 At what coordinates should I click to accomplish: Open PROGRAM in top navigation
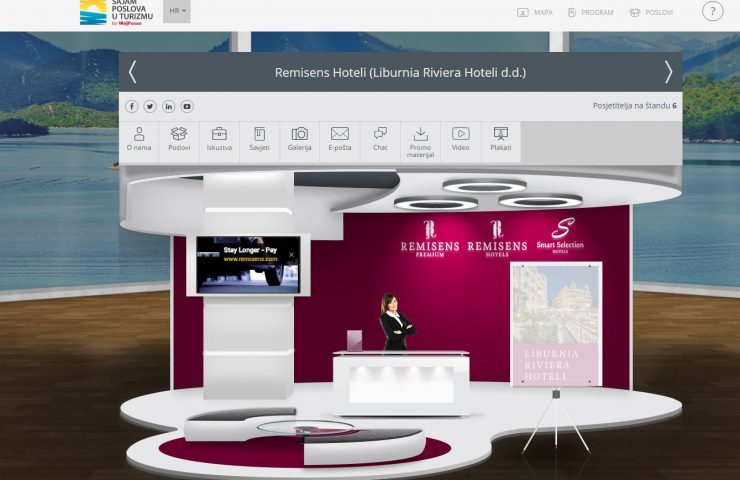point(590,13)
